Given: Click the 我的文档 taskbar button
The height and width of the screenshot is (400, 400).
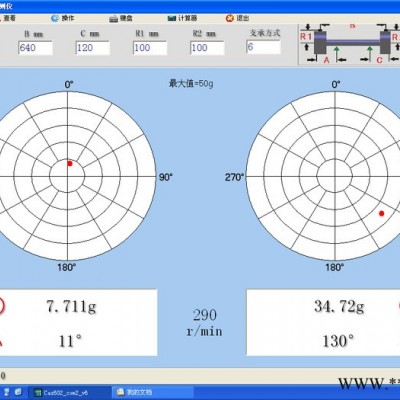Looking at the screenshot, I should pyautogui.click(x=152, y=392).
